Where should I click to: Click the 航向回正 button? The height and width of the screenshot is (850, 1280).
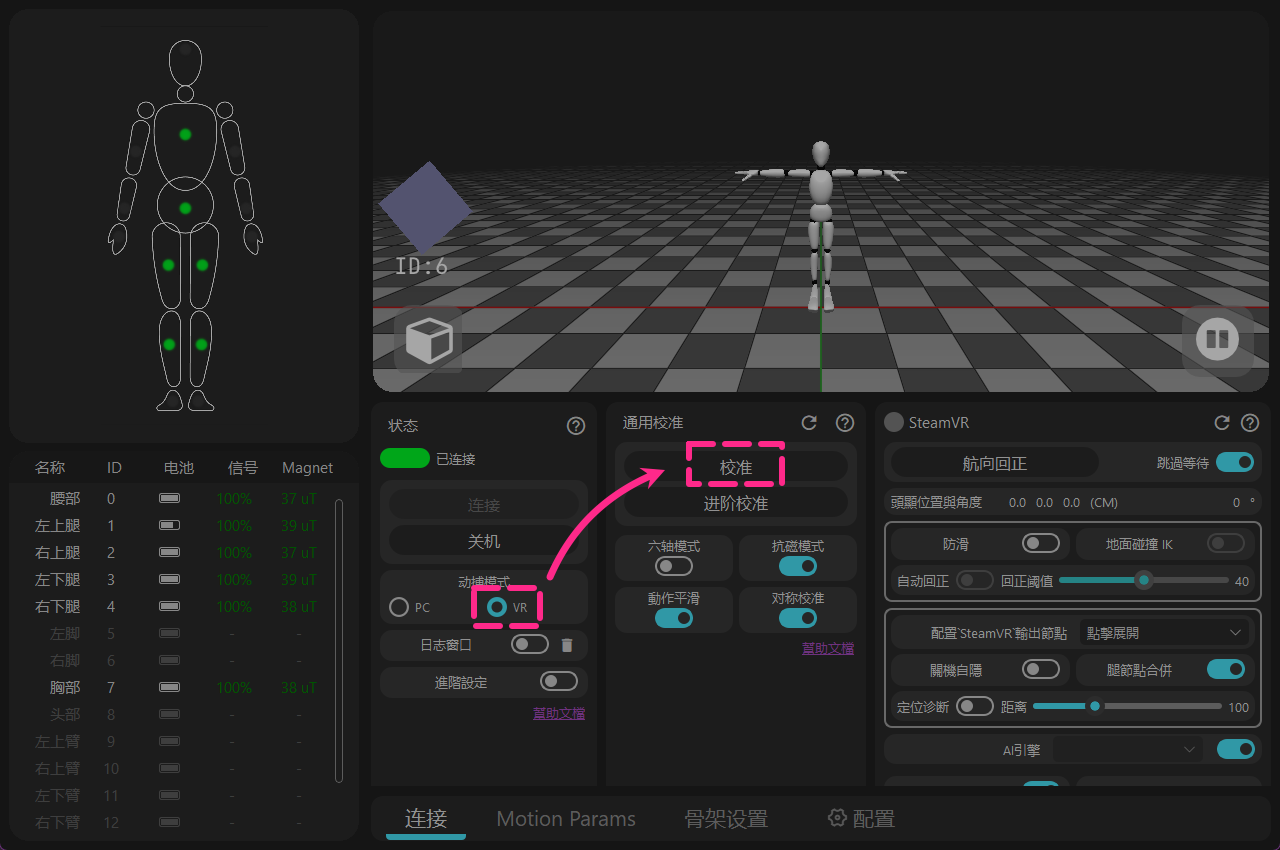pyautogui.click(x=995, y=463)
